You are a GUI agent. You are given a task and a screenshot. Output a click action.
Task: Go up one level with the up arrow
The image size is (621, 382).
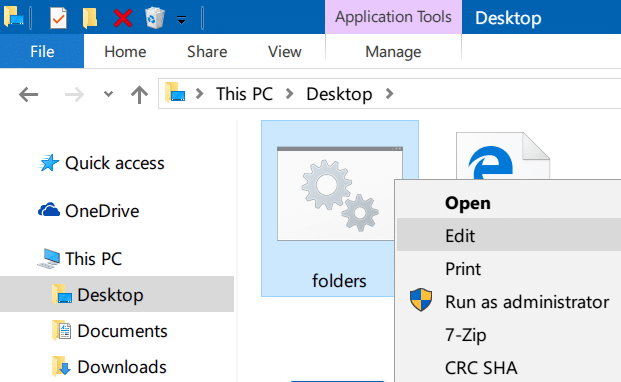pyautogui.click(x=139, y=94)
